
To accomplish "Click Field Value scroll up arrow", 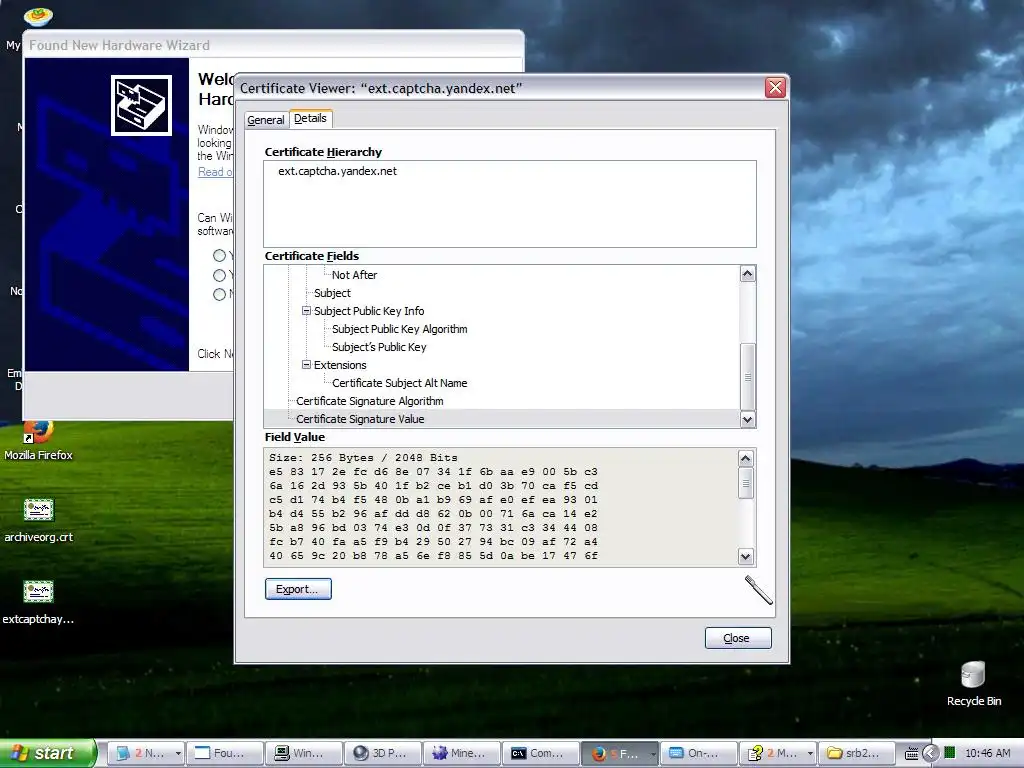I will pos(746,458).
